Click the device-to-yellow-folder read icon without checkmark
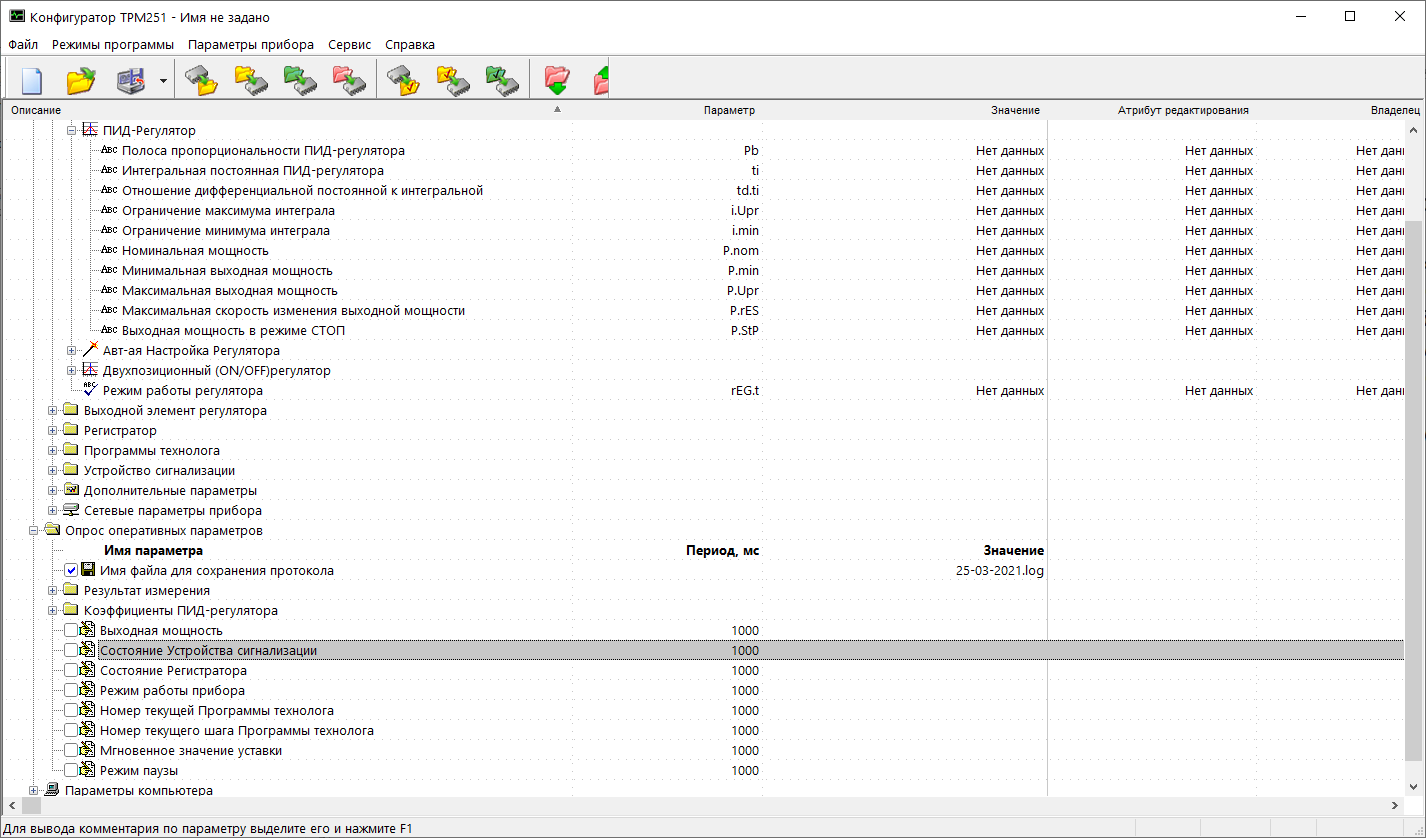 click(x=203, y=80)
